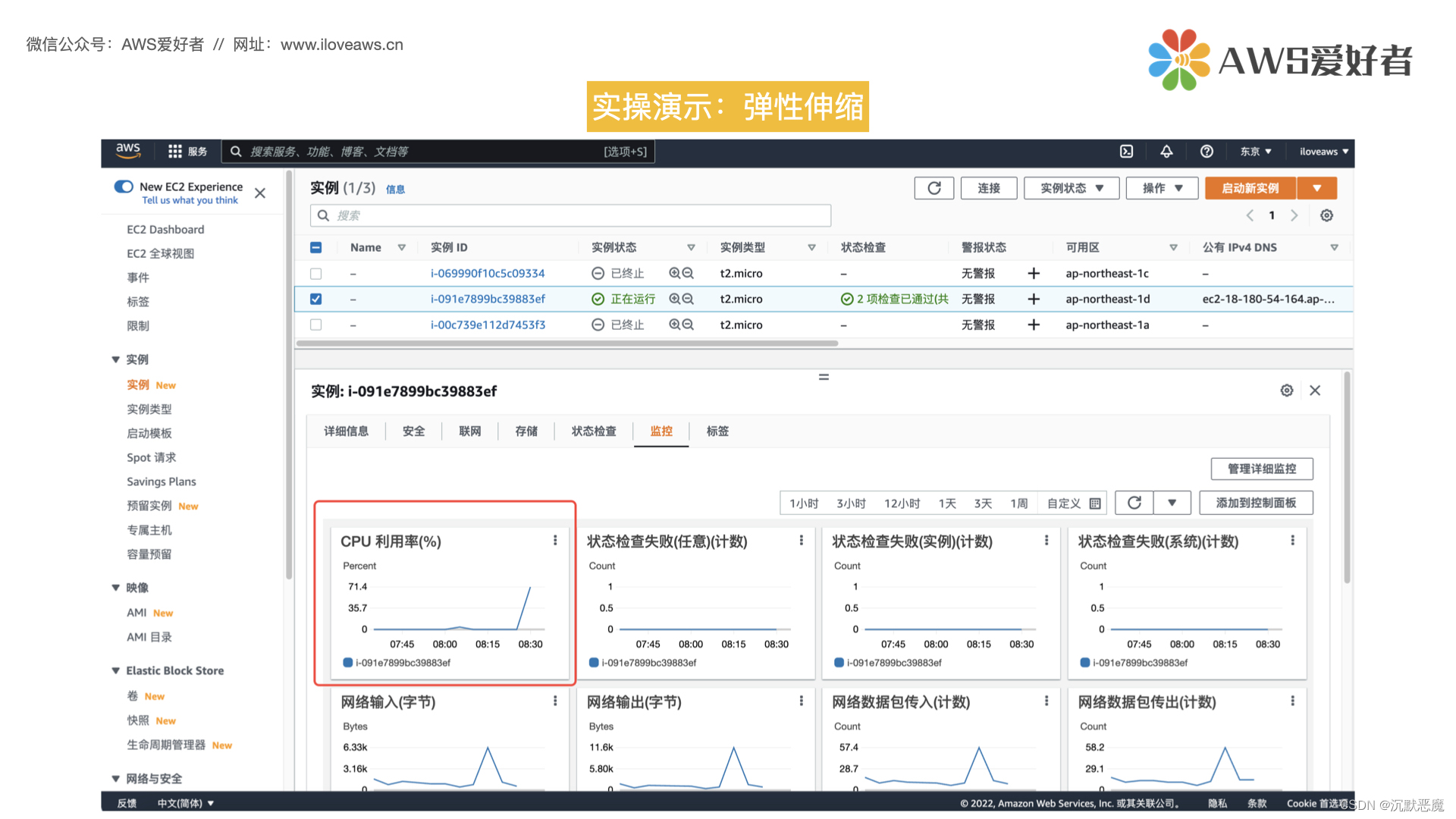Refresh the instance list
Viewport: 1456px width, 819px height.
pos(934,188)
